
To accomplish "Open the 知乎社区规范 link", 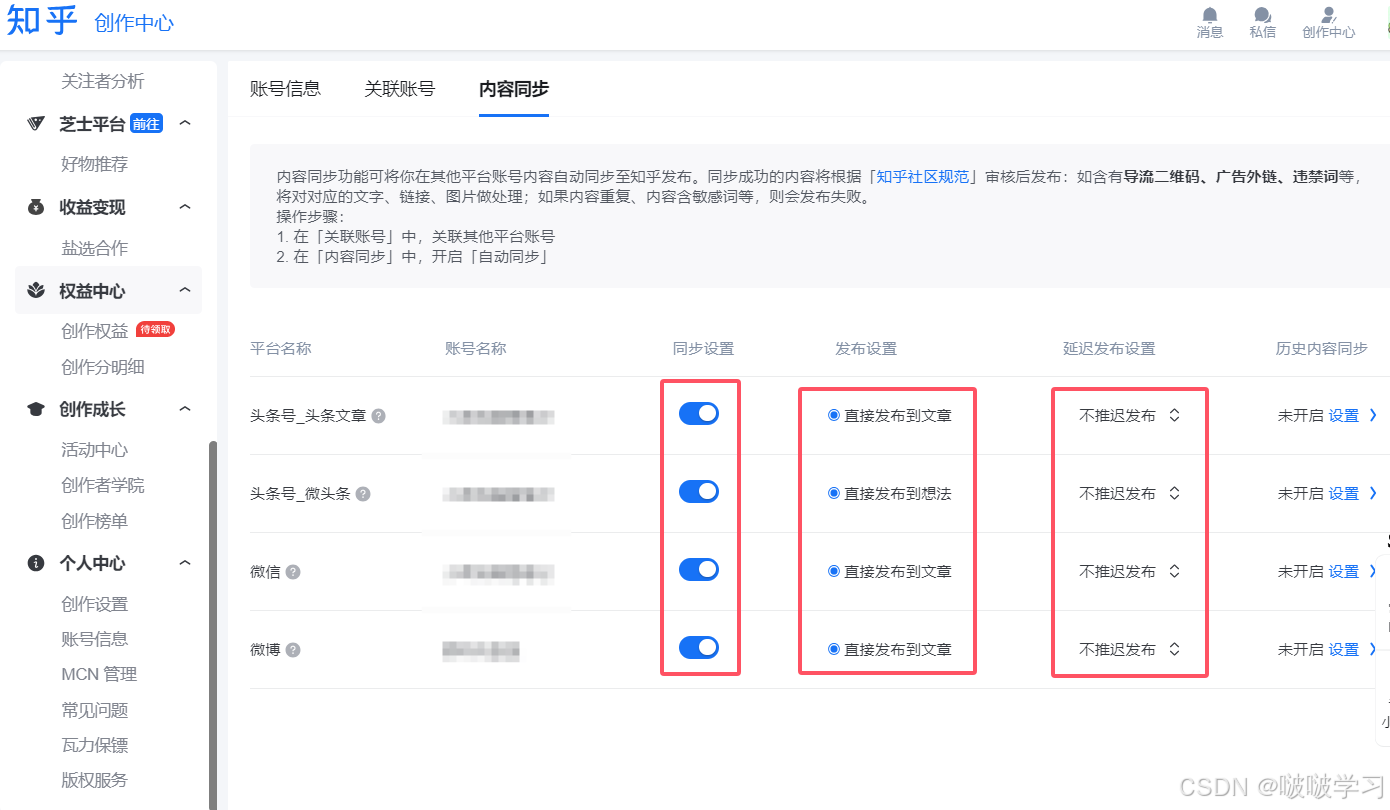I will click(923, 176).
